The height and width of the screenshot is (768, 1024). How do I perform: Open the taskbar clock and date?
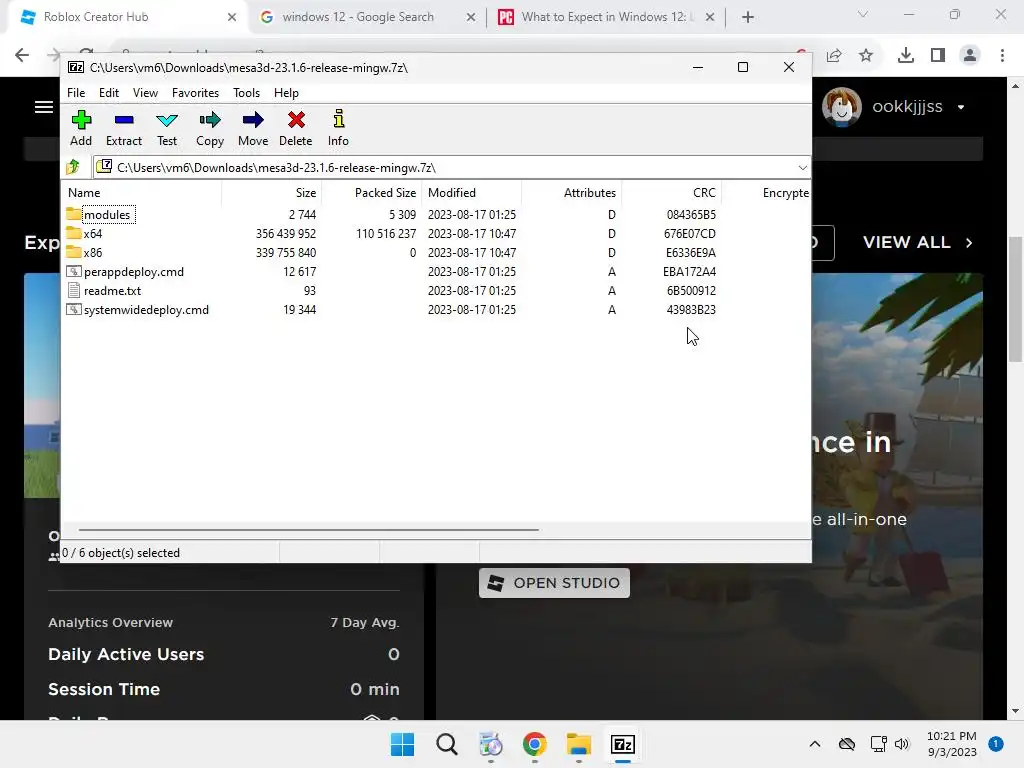pos(952,744)
